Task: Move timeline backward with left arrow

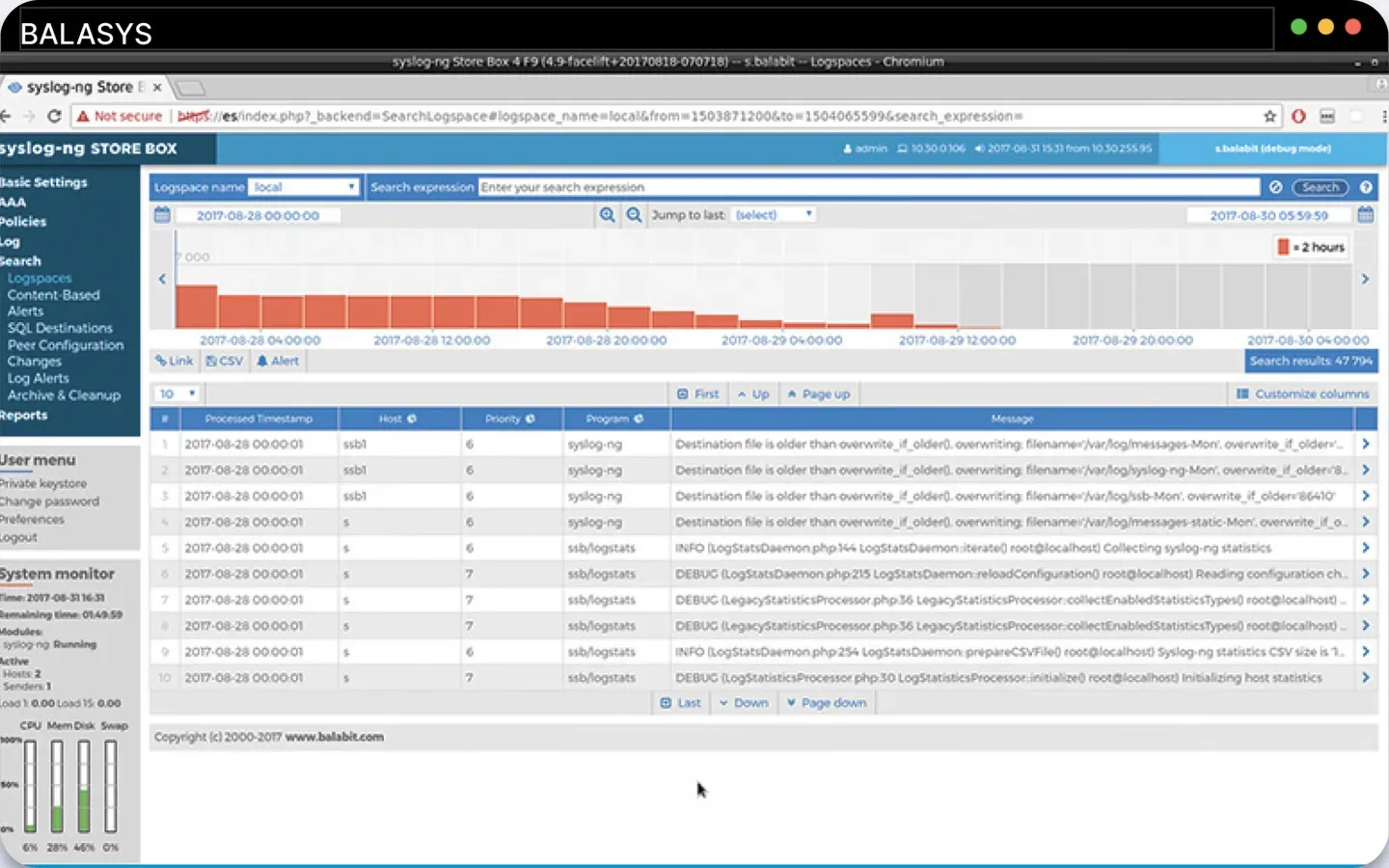Action: (x=162, y=279)
